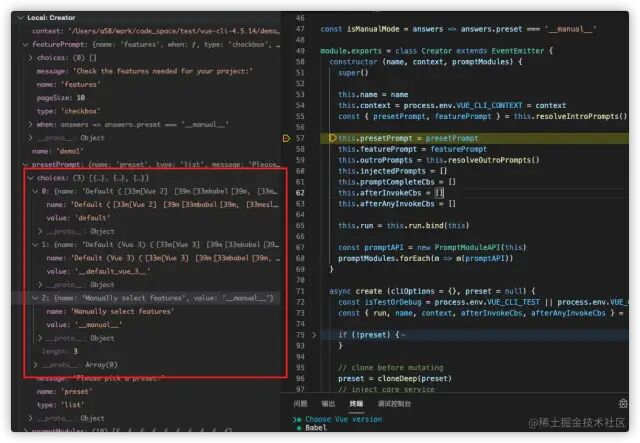This screenshot has height=443, width=640.
Task: Open the 调试控制台 tab
Action: [394, 404]
